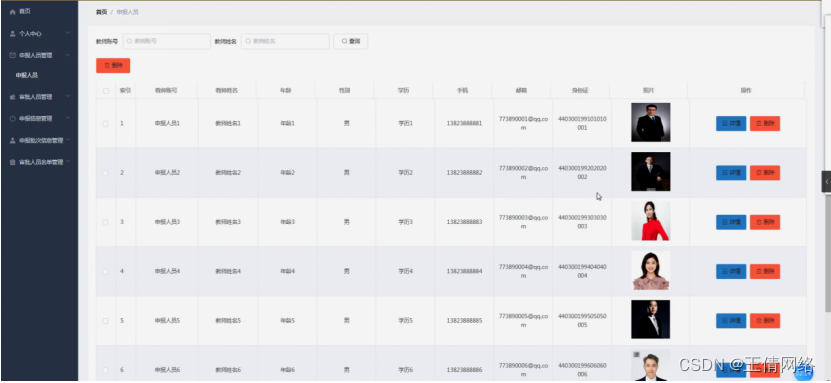
Task: Click the 年龄 column header
Action: point(285,91)
